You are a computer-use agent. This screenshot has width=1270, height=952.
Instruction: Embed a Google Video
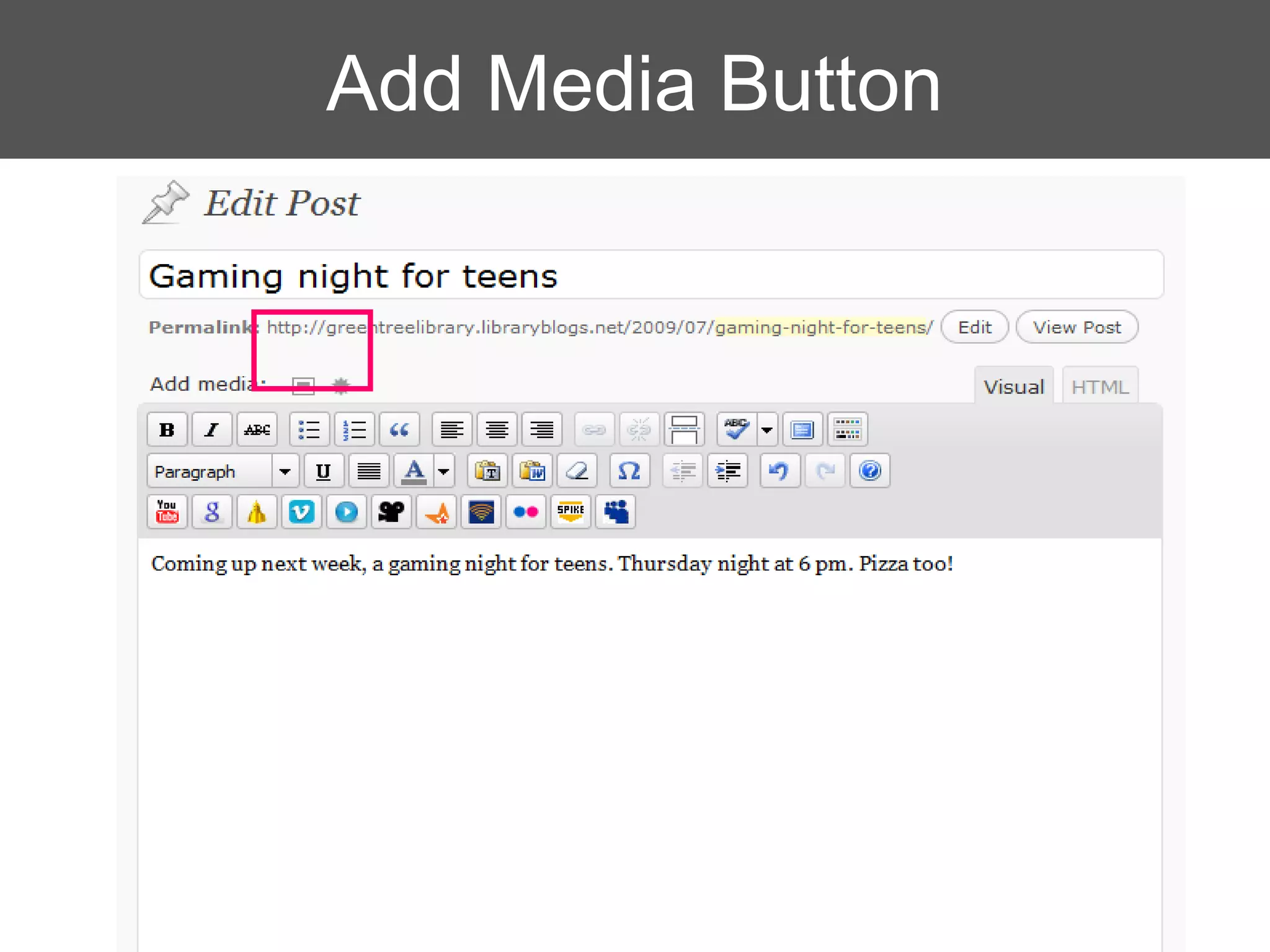tap(212, 512)
